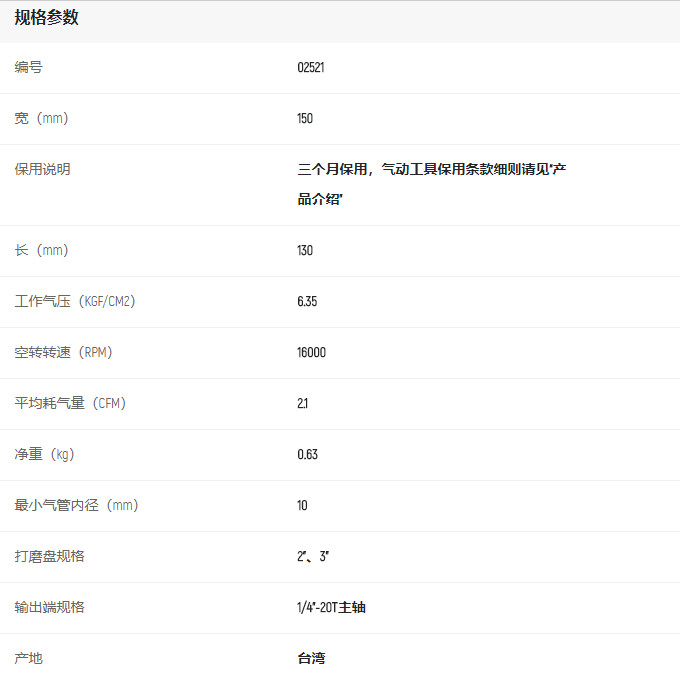Select the 编号 row label
680x680 pixels.
coord(29,68)
